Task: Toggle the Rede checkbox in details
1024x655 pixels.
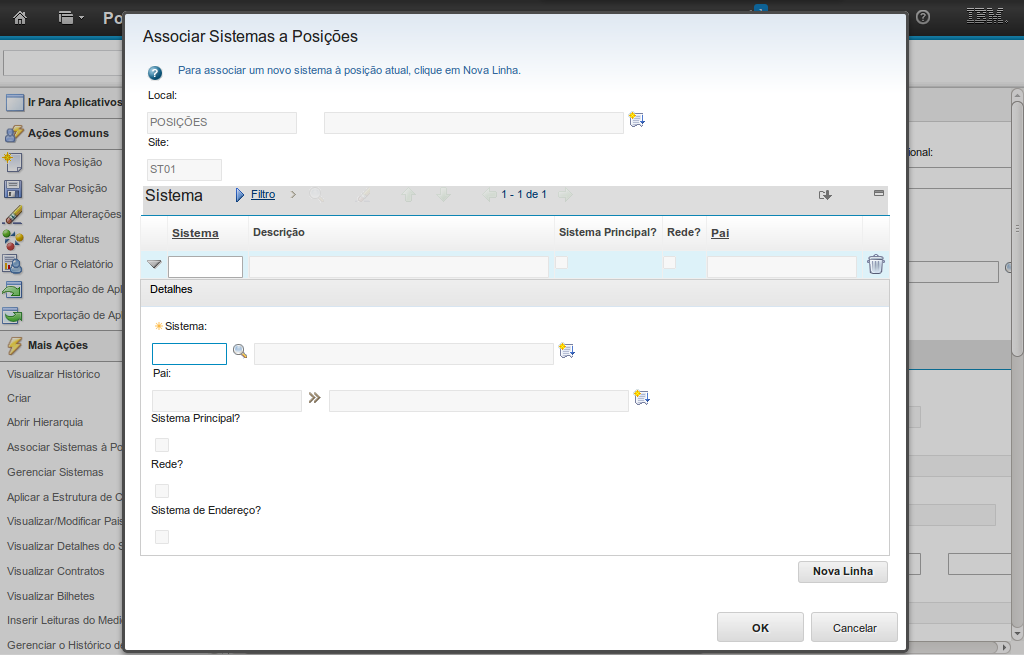Action: 162,491
